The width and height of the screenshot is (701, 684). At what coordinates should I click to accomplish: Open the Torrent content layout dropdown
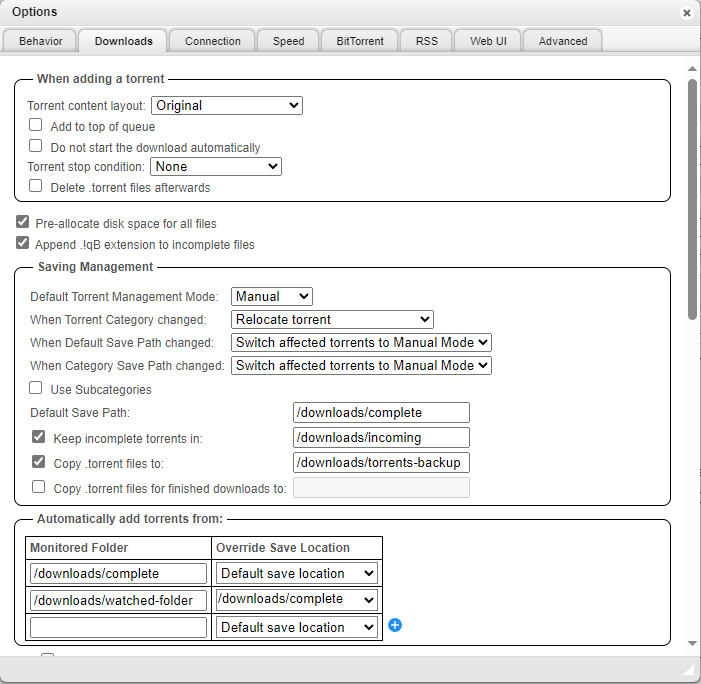(x=226, y=105)
